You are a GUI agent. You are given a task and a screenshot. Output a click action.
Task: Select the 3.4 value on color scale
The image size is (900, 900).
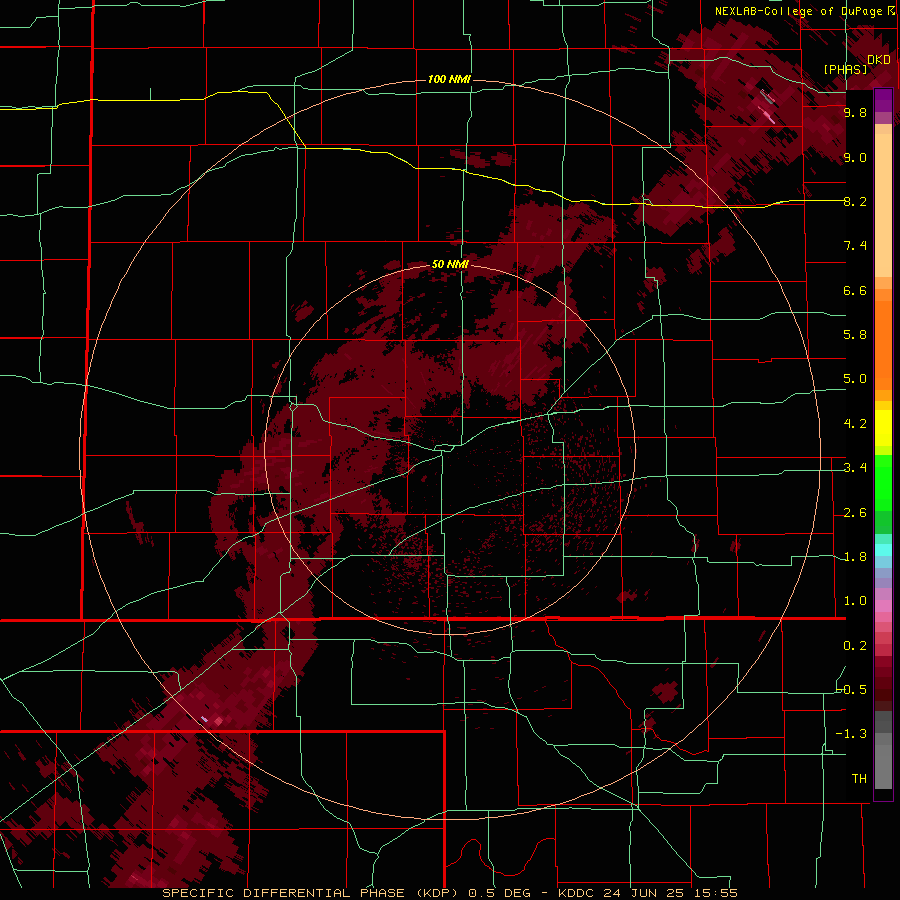855,468
